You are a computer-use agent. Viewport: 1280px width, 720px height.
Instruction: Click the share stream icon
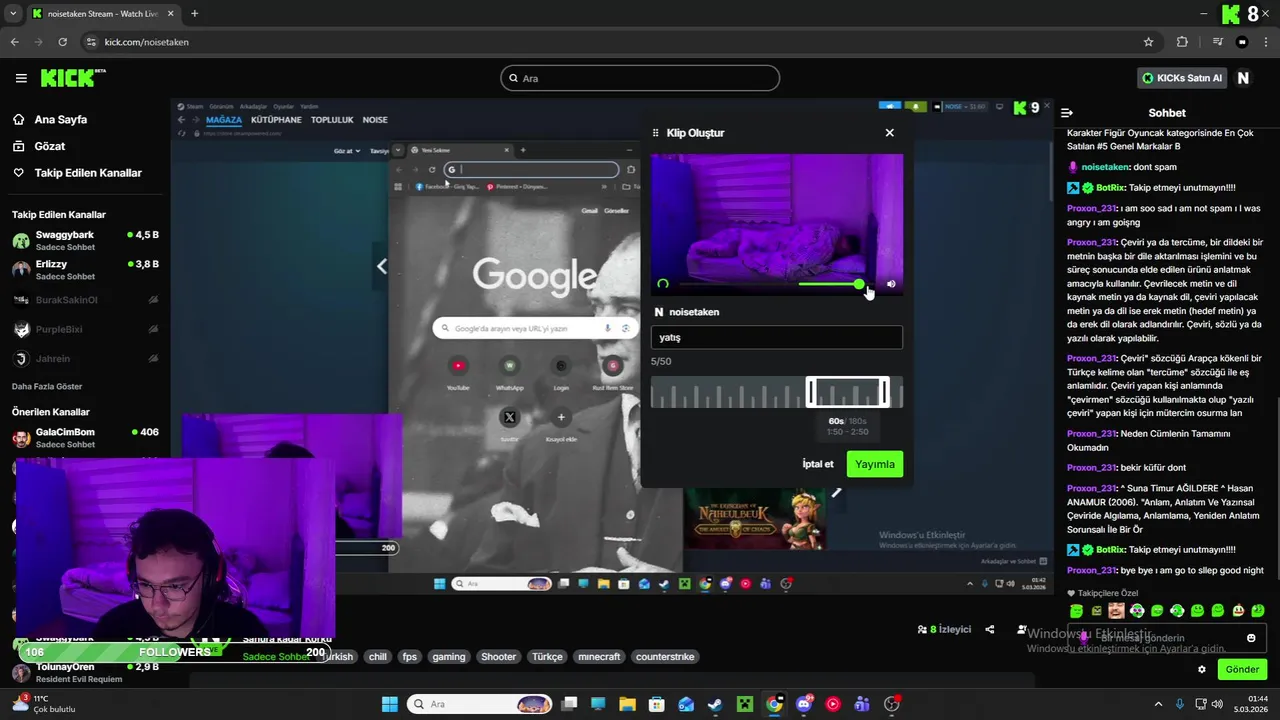click(x=990, y=629)
